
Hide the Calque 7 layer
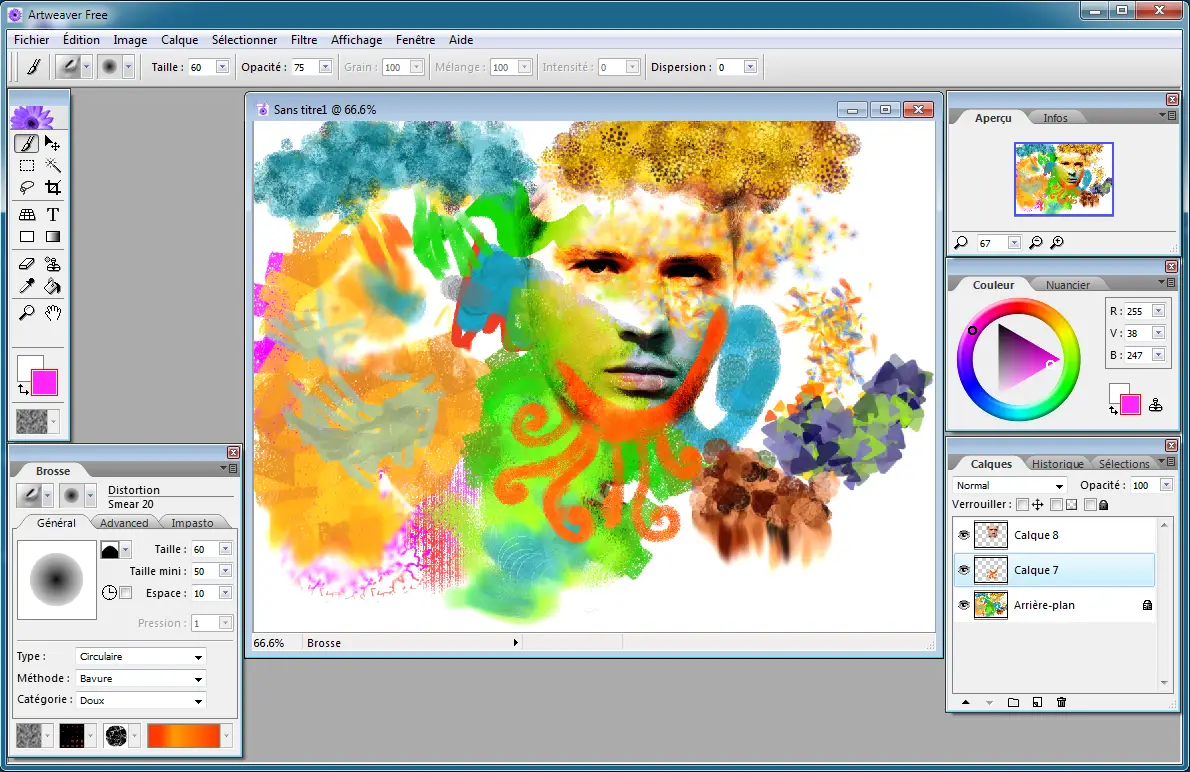(x=964, y=570)
